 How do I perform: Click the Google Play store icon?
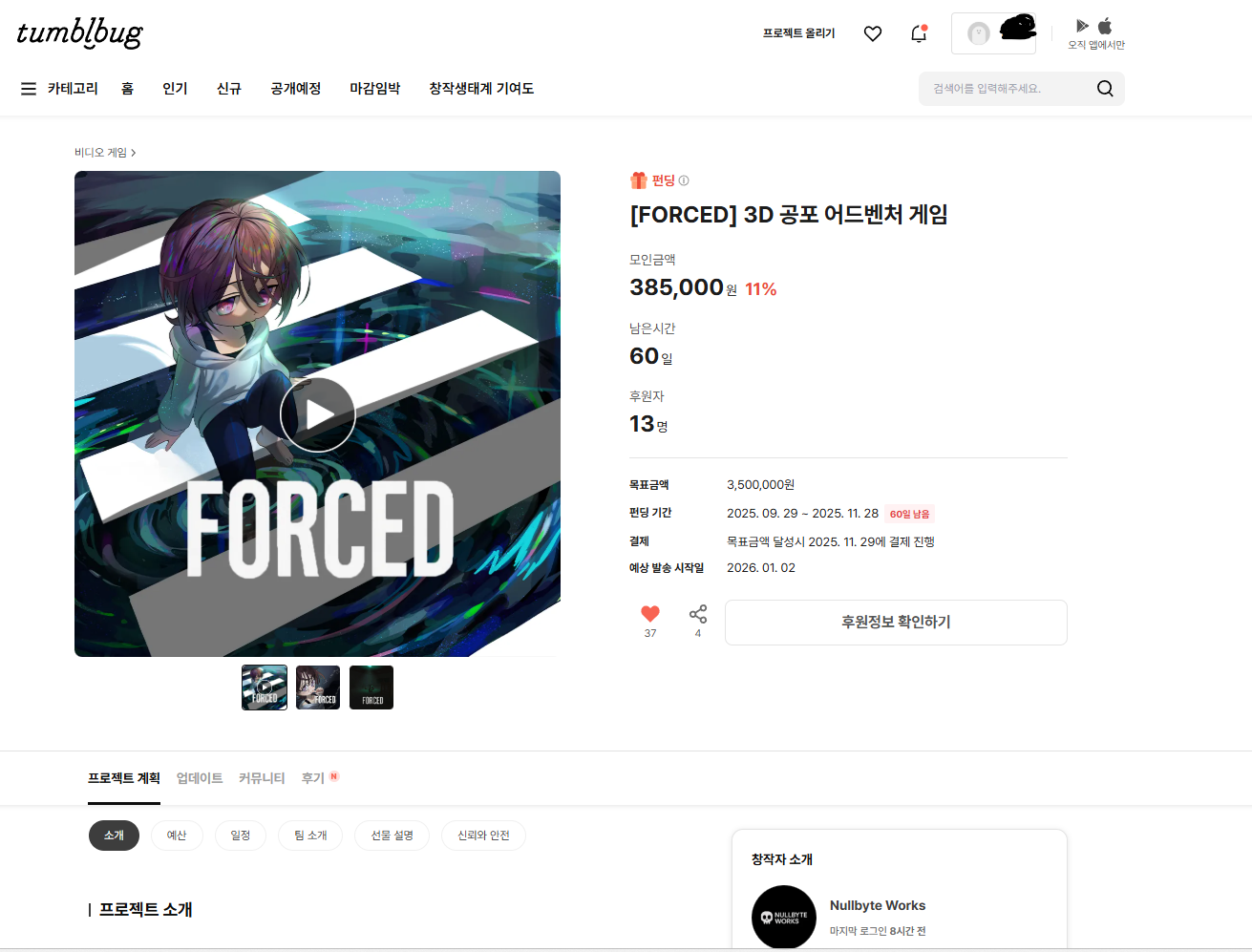[x=1082, y=26]
